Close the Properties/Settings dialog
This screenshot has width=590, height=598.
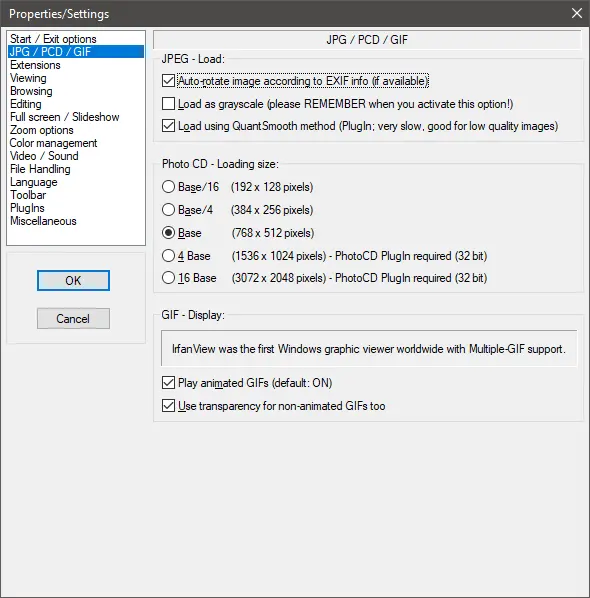coord(577,13)
